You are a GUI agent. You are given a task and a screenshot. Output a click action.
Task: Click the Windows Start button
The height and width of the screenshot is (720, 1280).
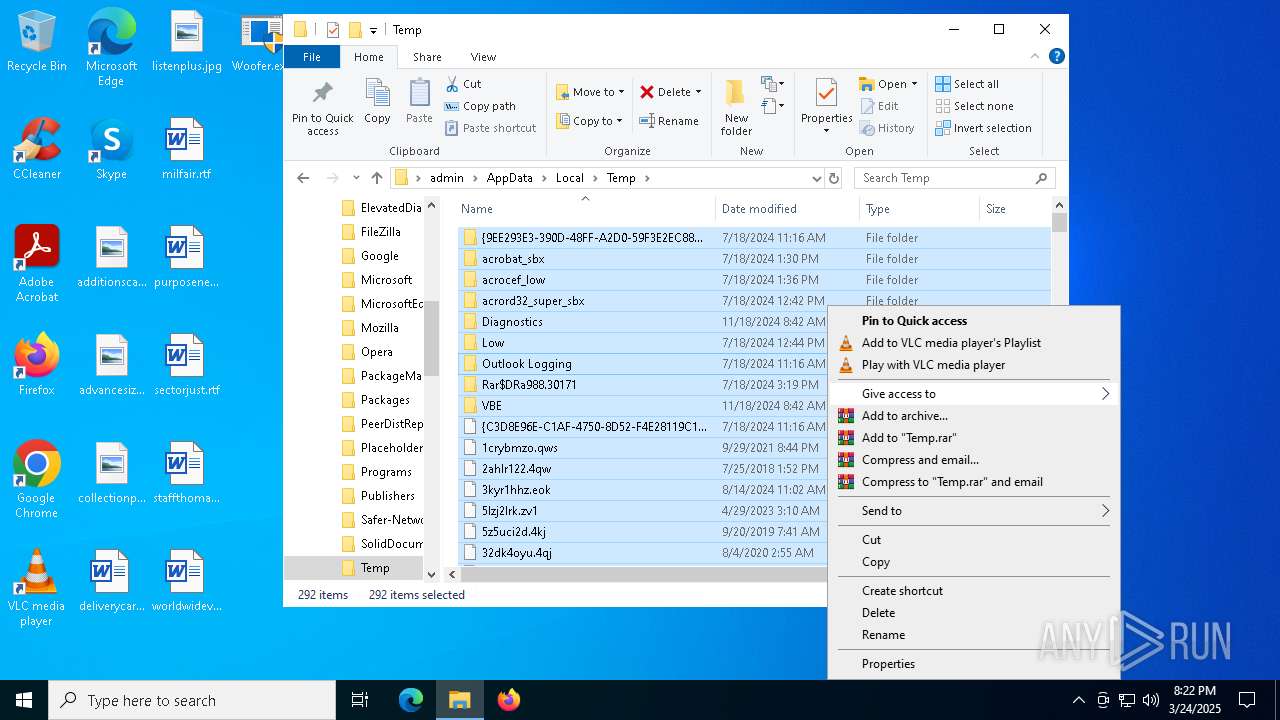(24, 700)
